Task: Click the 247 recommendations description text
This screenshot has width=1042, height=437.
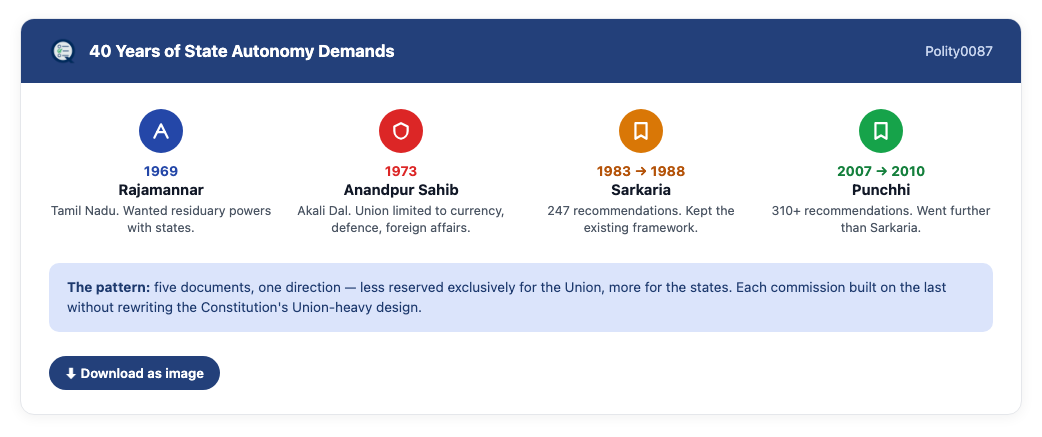Action: pos(641,219)
